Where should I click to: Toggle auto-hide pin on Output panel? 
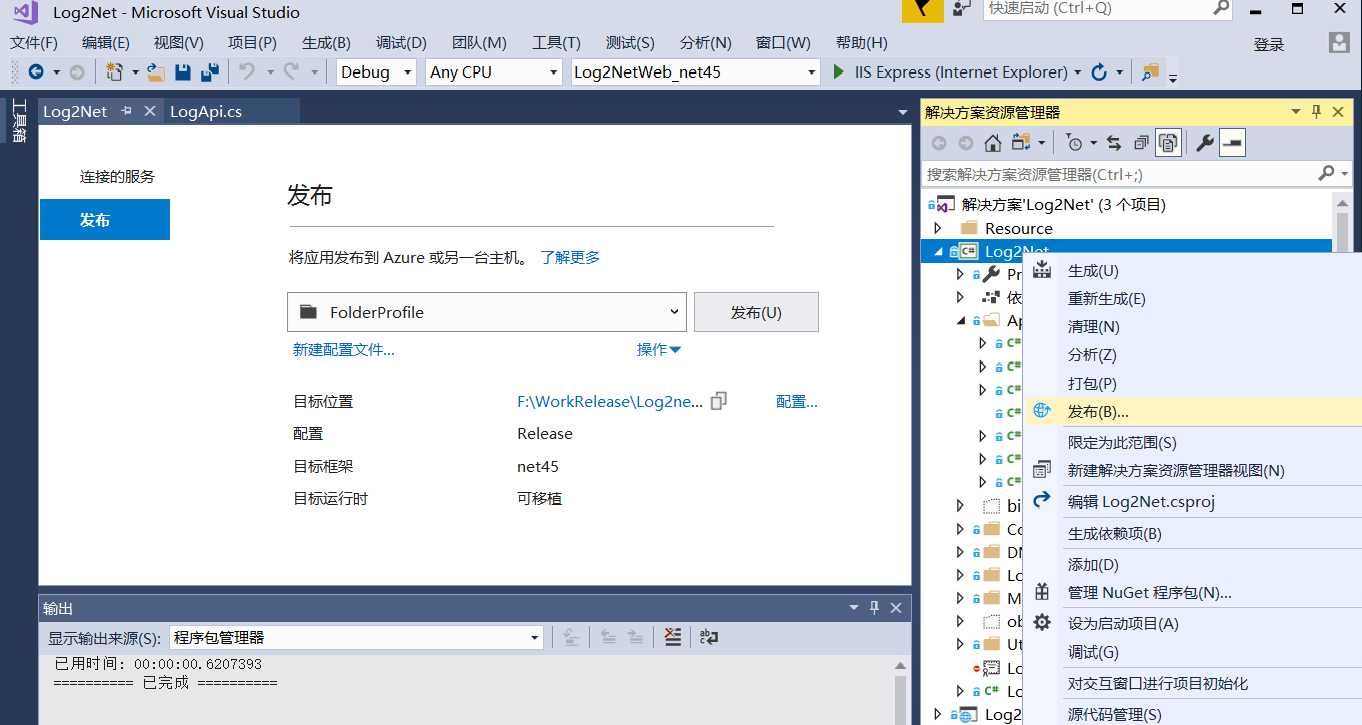[x=874, y=608]
